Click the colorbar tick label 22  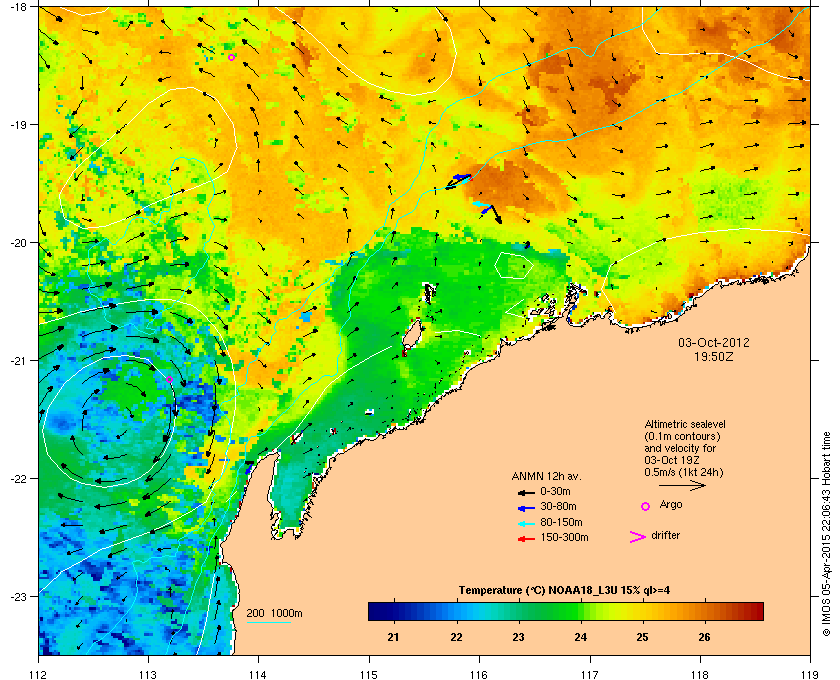(456, 637)
